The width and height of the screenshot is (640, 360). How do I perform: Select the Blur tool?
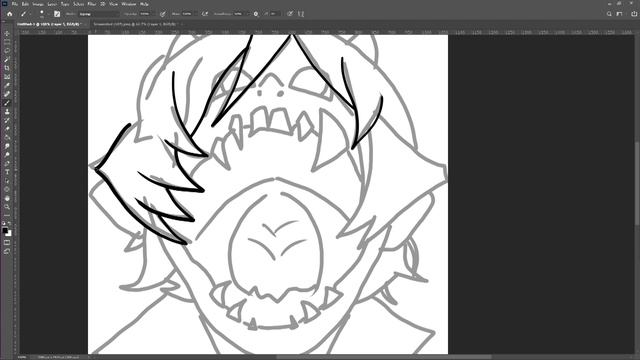coord(7,146)
